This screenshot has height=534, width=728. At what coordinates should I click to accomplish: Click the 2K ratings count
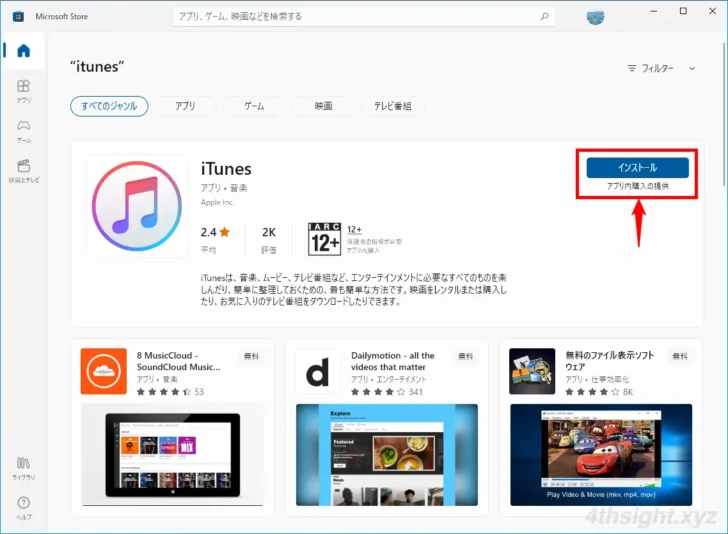pos(269,232)
